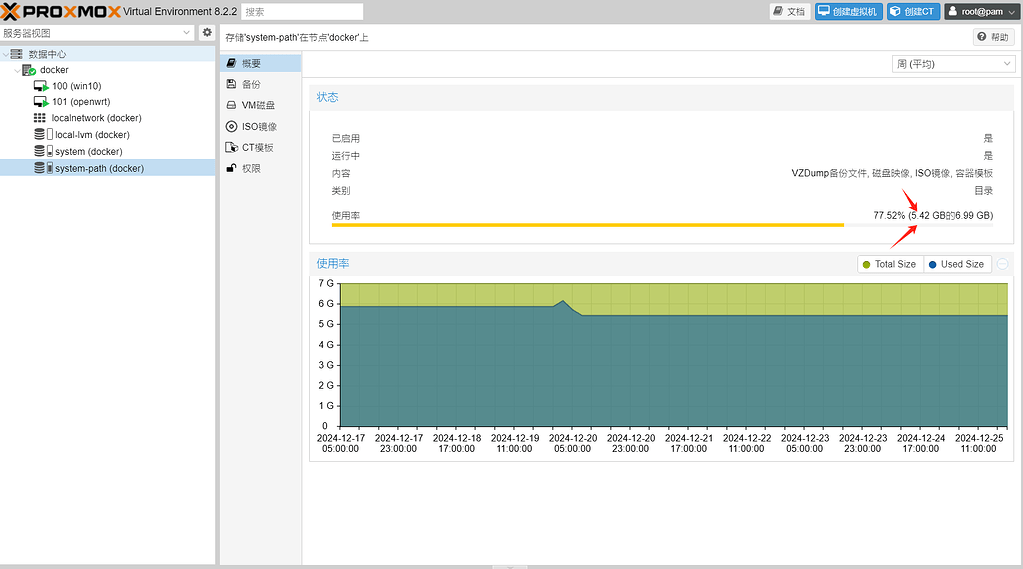The image size is (1023, 569).
Task: Click the system storage disk icon
Action: (44, 151)
